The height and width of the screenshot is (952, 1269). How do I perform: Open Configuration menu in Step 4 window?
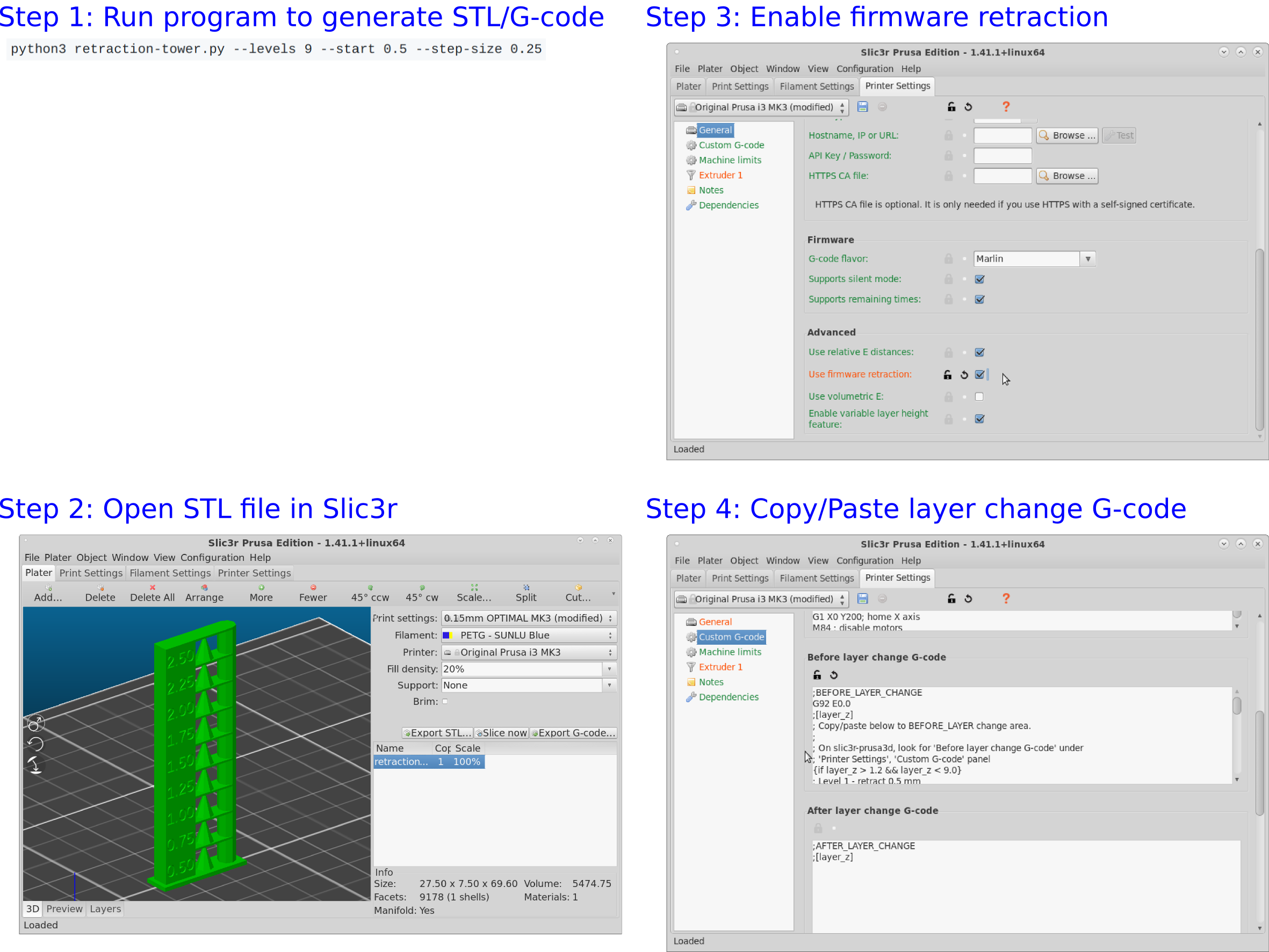pyautogui.click(x=864, y=561)
